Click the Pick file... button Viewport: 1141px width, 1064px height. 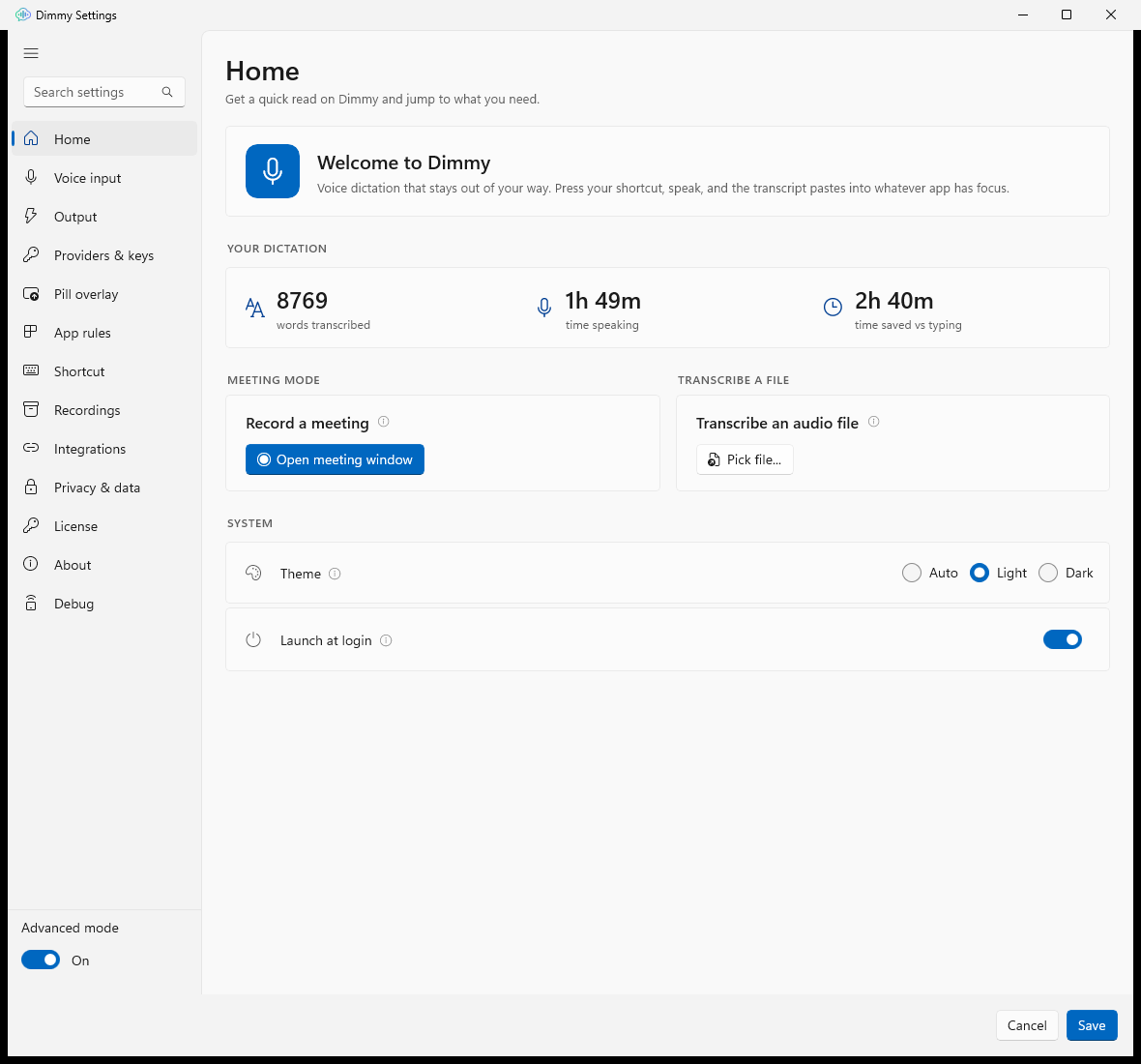click(x=745, y=459)
